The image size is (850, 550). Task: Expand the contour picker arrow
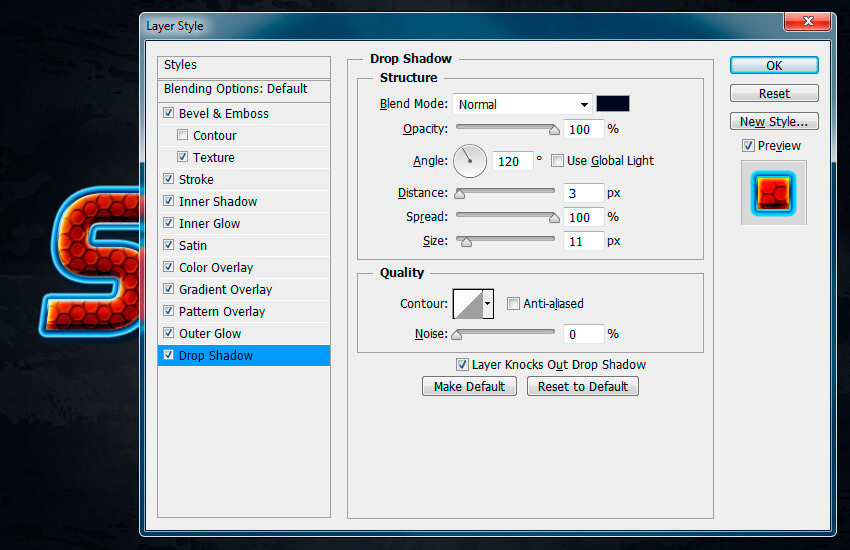click(x=488, y=303)
